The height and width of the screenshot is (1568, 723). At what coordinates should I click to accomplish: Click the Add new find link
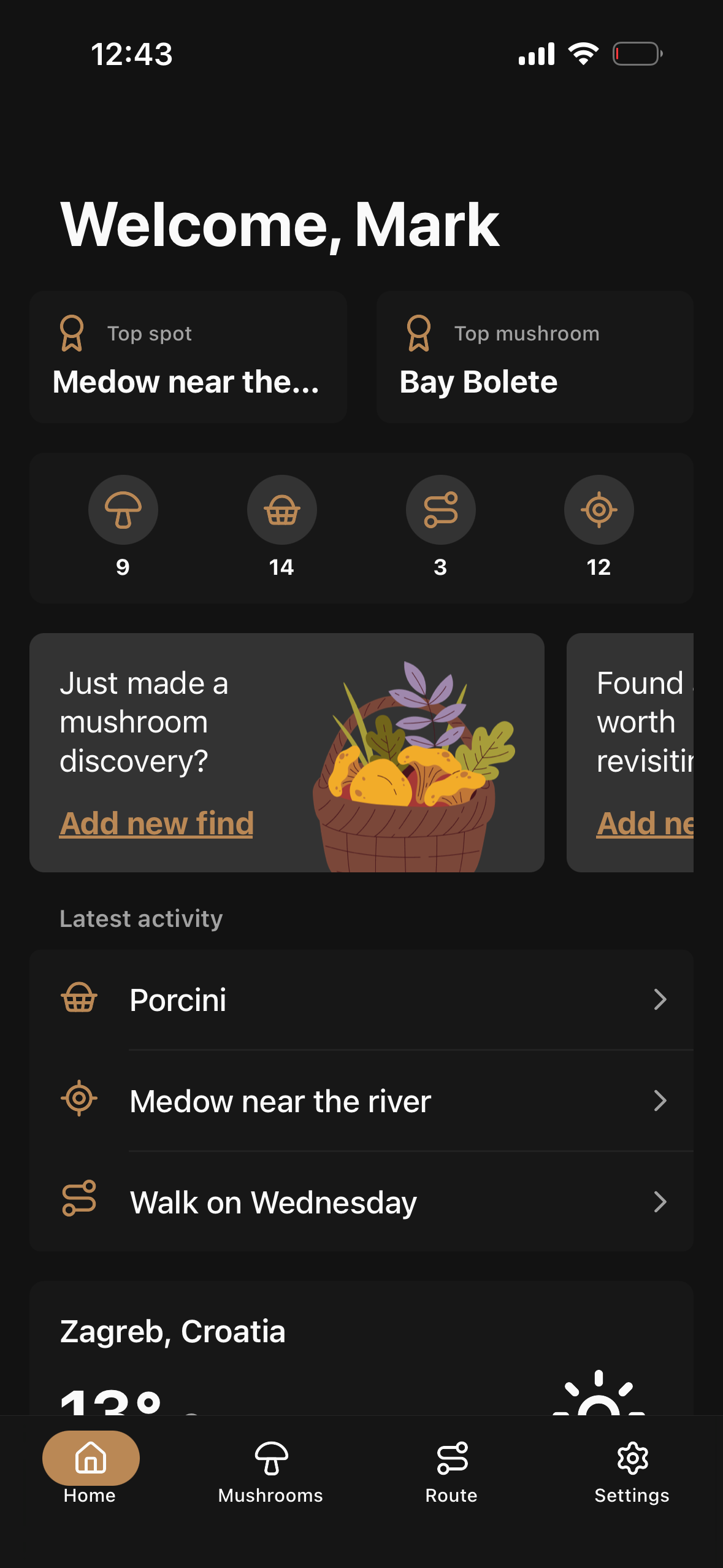click(156, 823)
